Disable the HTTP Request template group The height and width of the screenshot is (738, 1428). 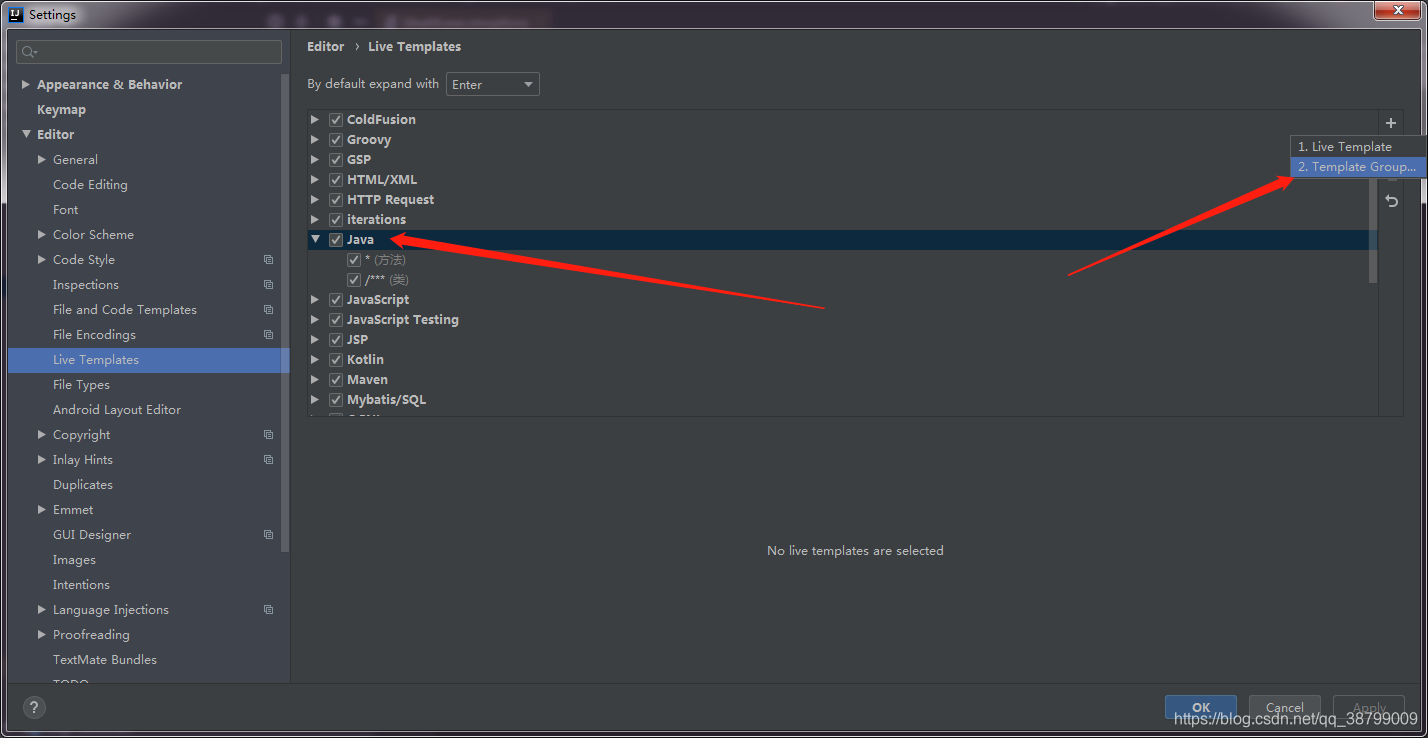336,200
